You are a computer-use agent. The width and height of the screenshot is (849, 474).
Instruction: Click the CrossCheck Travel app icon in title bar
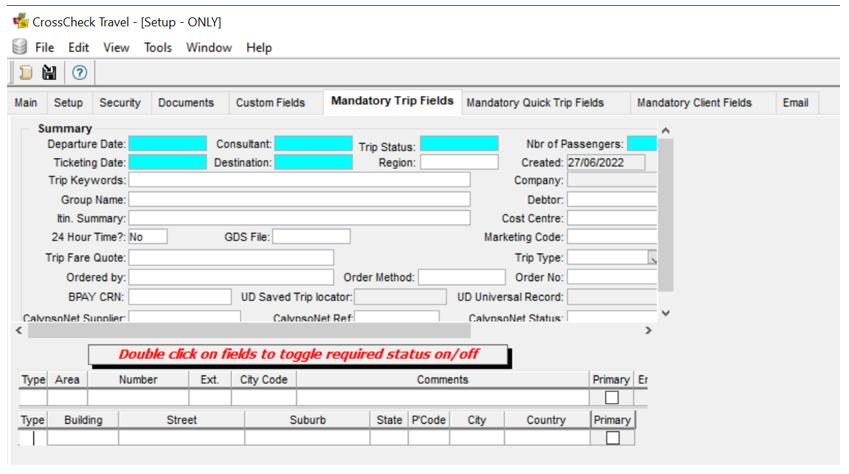21,21
